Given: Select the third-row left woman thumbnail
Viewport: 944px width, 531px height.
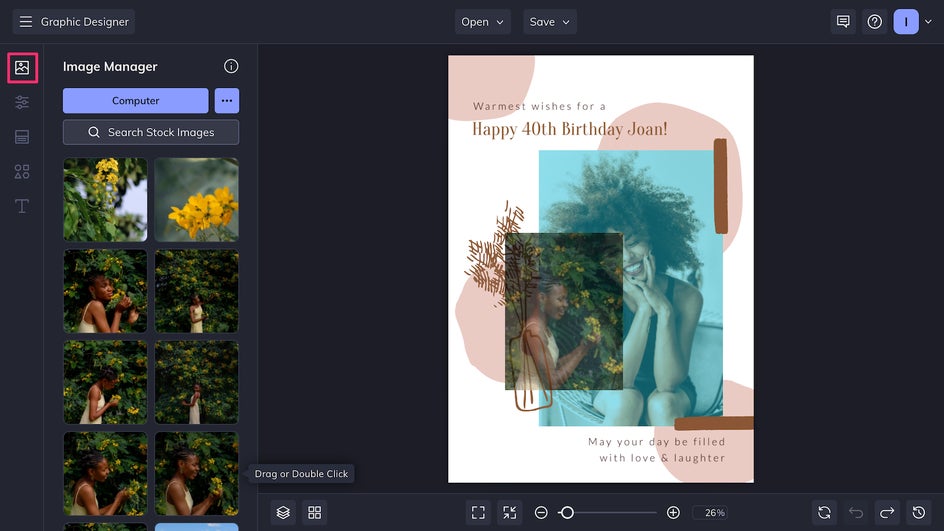Looking at the screenshot, I should (105, 382).
